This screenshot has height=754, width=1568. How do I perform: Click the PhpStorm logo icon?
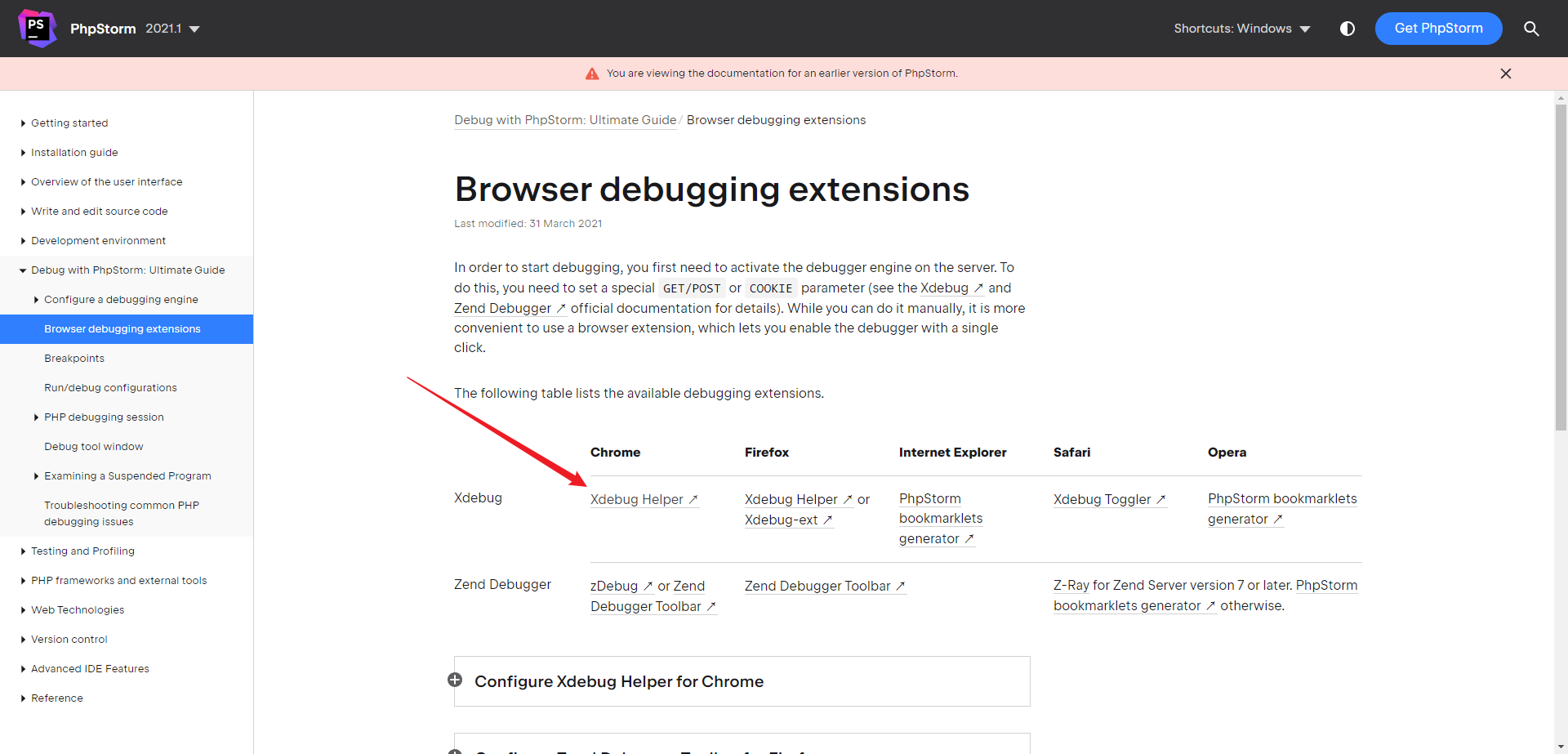[37, 29]
